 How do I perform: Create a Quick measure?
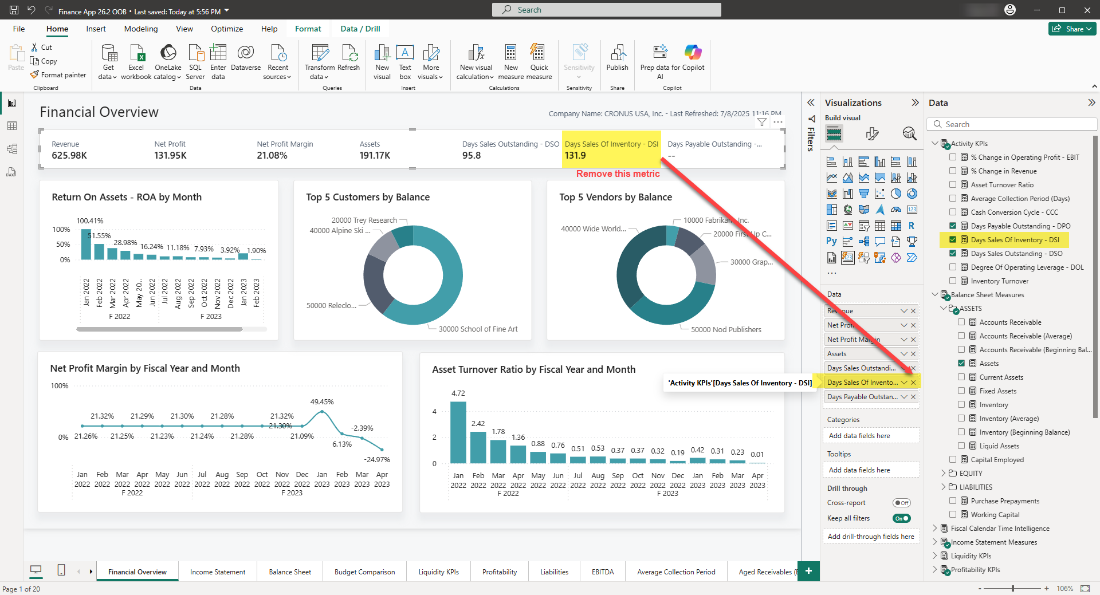[539, 62]
